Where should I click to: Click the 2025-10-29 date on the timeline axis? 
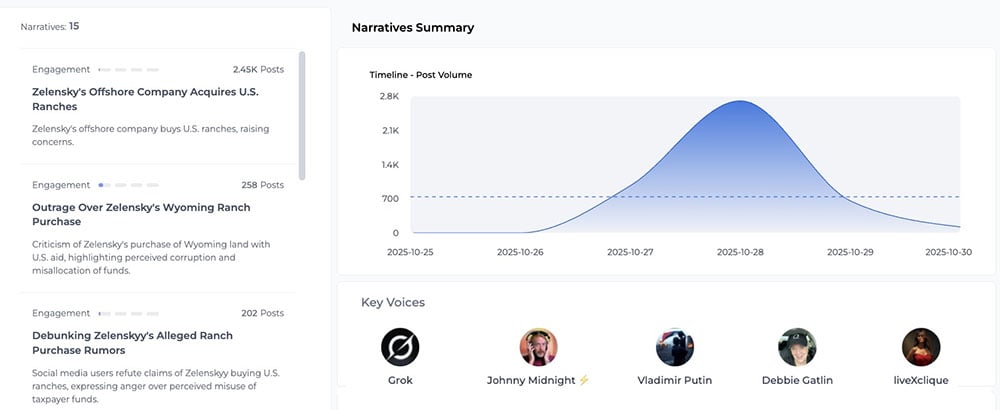pos(850,253)
